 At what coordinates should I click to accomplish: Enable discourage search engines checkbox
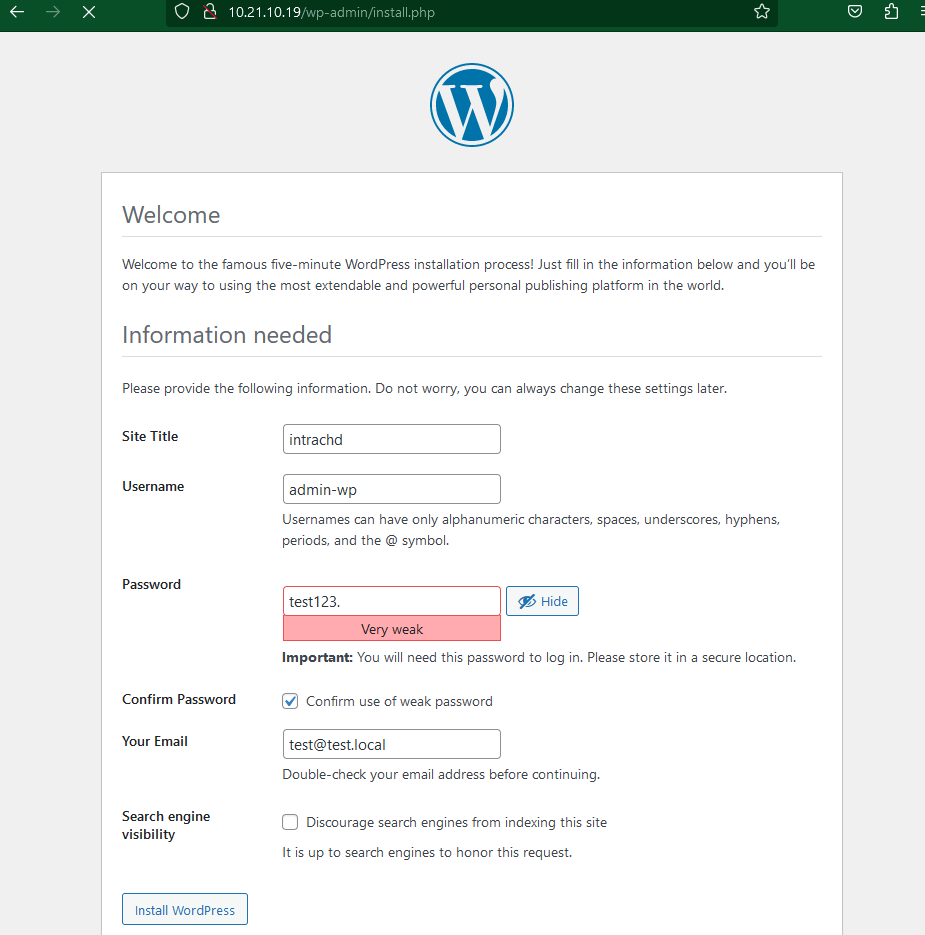290,822
